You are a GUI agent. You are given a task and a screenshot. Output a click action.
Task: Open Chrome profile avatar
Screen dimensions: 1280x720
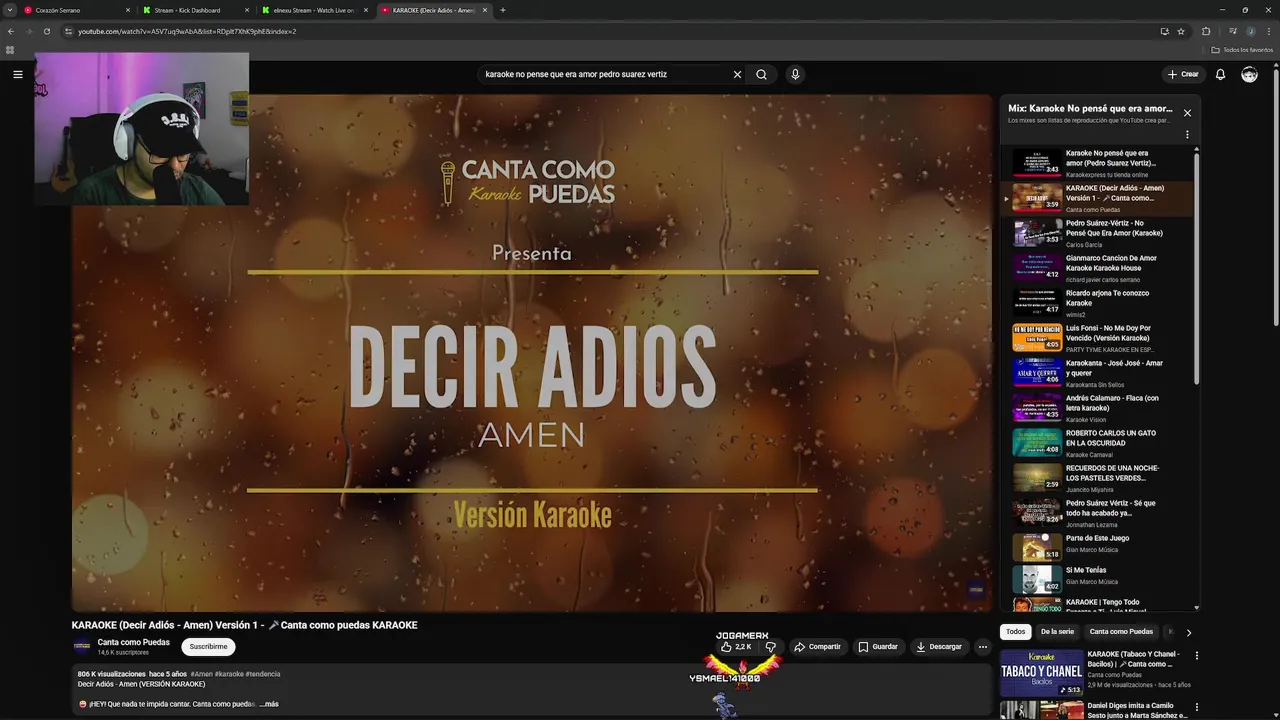1250,31
